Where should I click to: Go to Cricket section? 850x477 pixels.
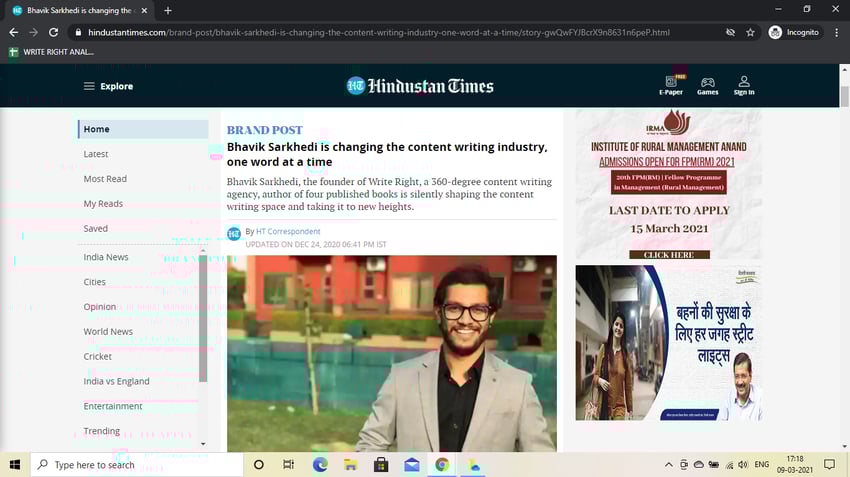(x=98, y=357)
